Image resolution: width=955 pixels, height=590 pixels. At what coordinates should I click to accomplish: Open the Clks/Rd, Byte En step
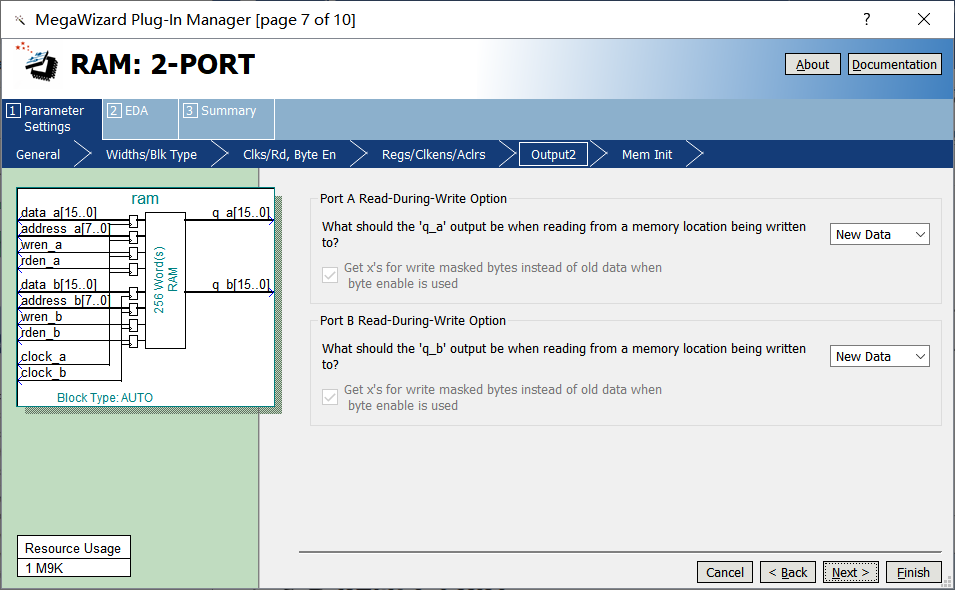[x=289, y=154]
